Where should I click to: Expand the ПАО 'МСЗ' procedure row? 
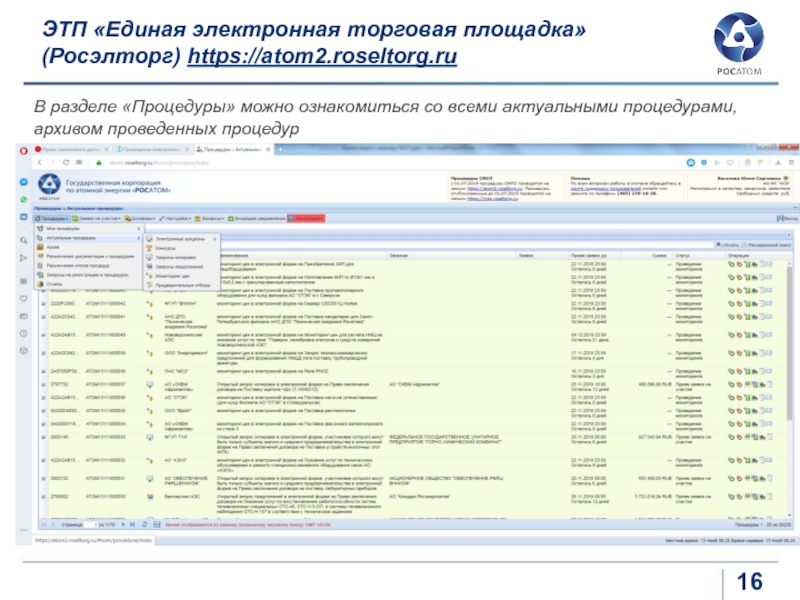click(x=43, y=371)
